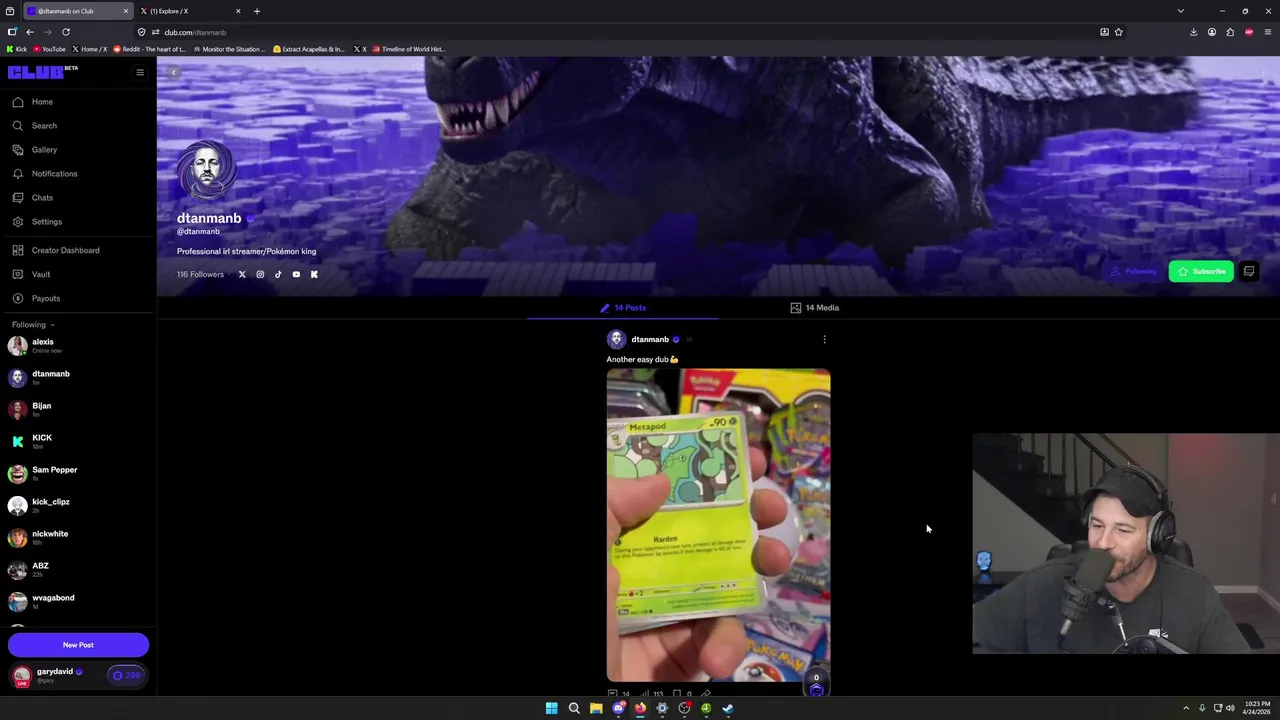Close the @dtanmanb on Club tab
The image size is (1280, 720).
[126, 11]
